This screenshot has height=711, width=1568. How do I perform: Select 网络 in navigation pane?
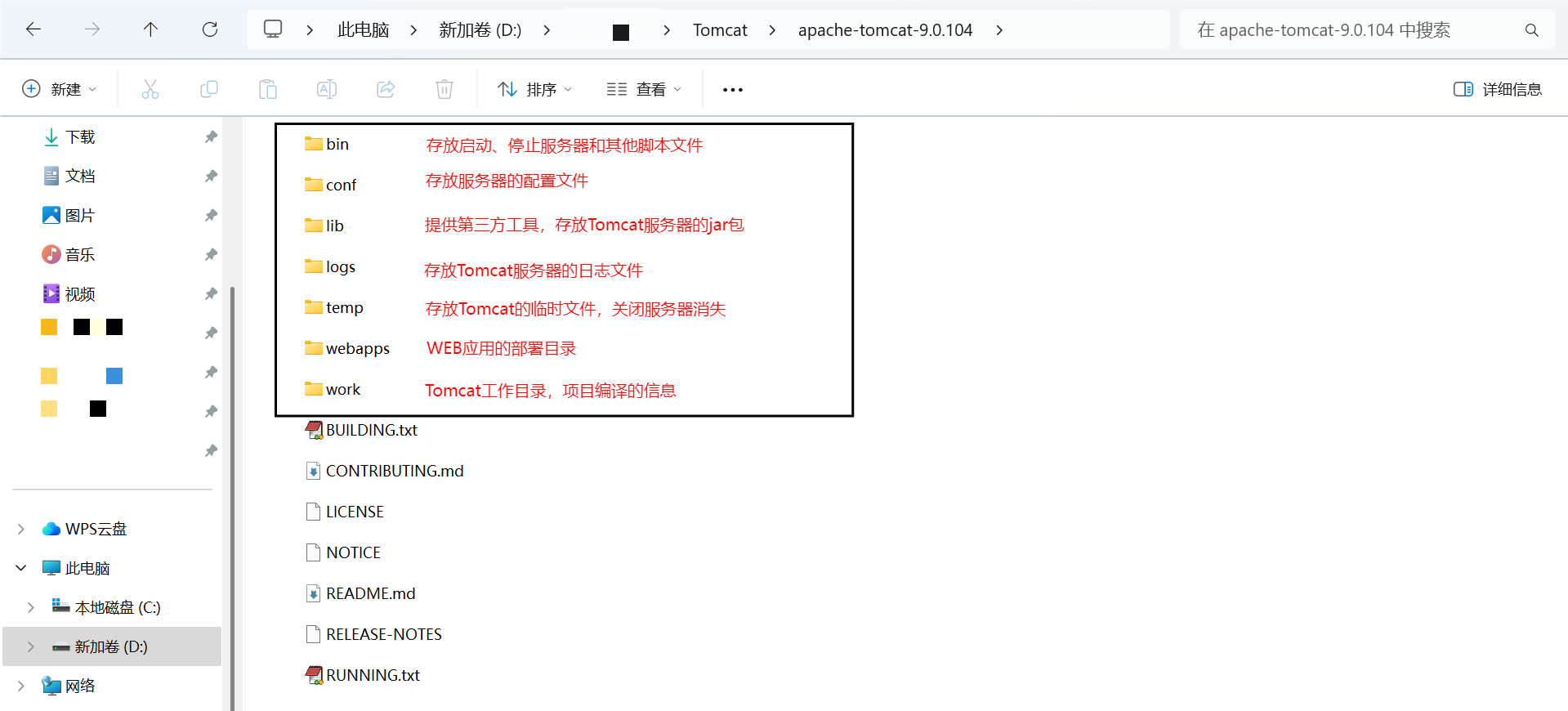pyautogui.click(x=69, y=686)
